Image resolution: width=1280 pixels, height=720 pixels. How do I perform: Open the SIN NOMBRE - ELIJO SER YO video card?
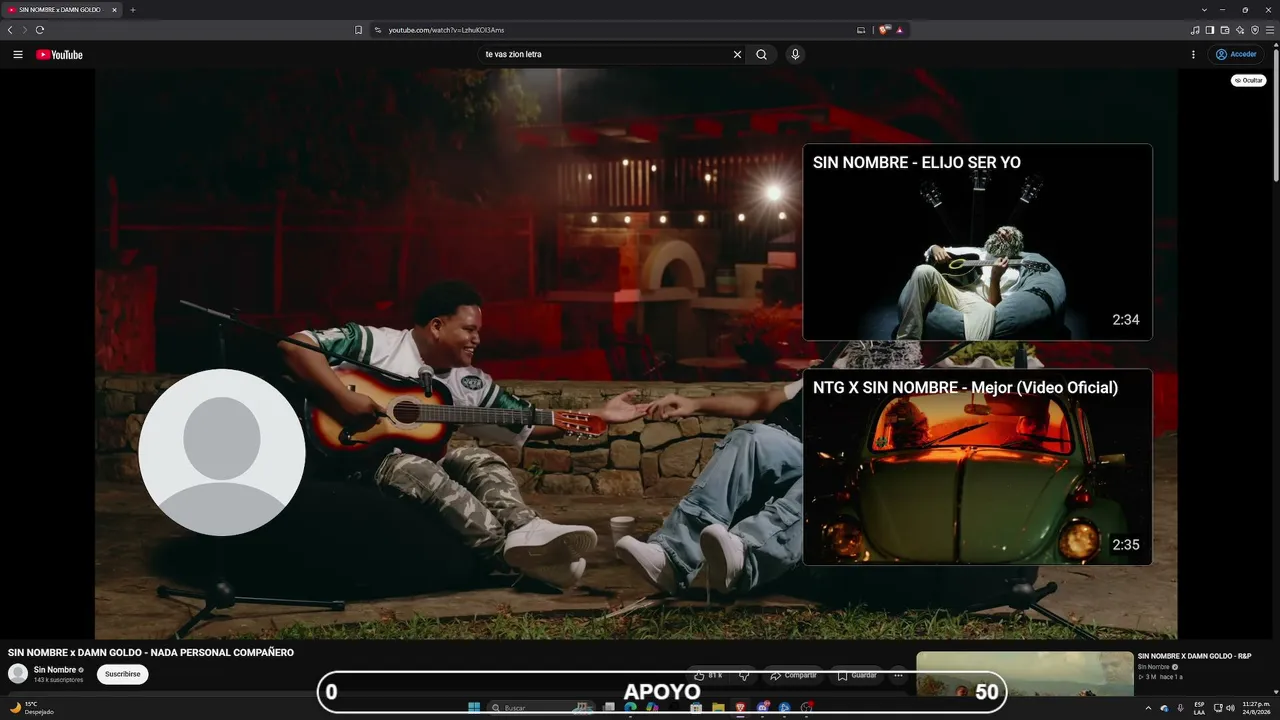tap(977, 242)
